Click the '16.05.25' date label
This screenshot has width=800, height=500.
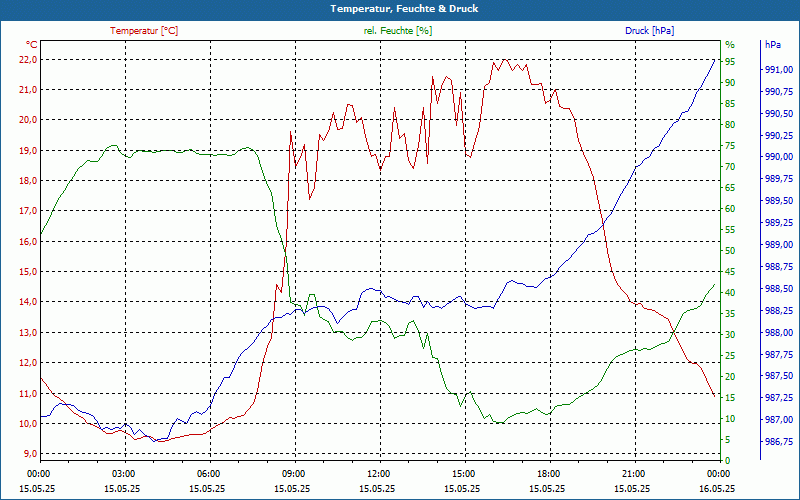tap(718, 488)
